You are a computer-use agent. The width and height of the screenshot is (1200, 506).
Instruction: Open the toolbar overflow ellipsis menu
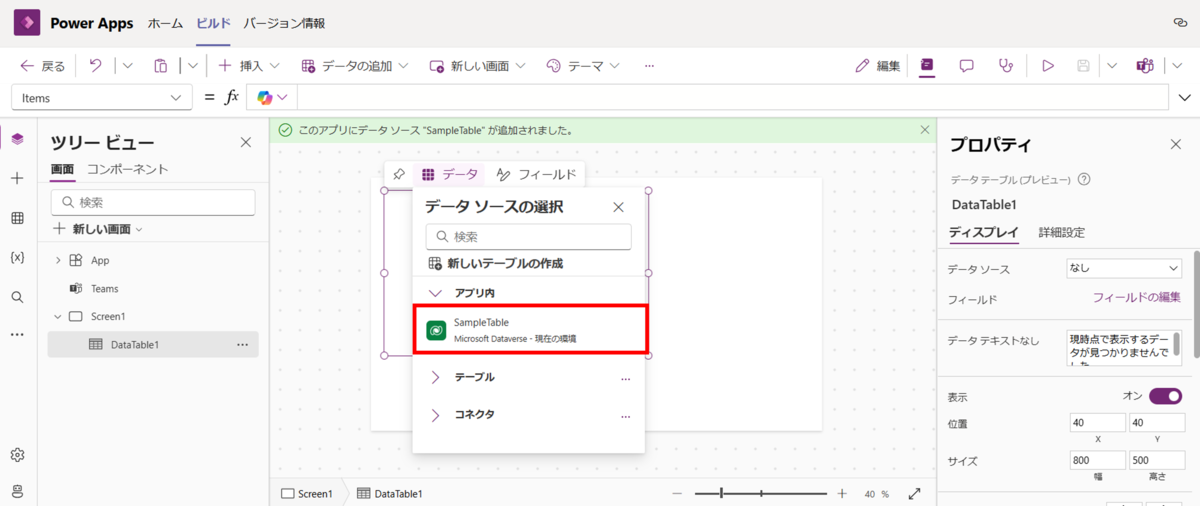(x=649, y=66)
